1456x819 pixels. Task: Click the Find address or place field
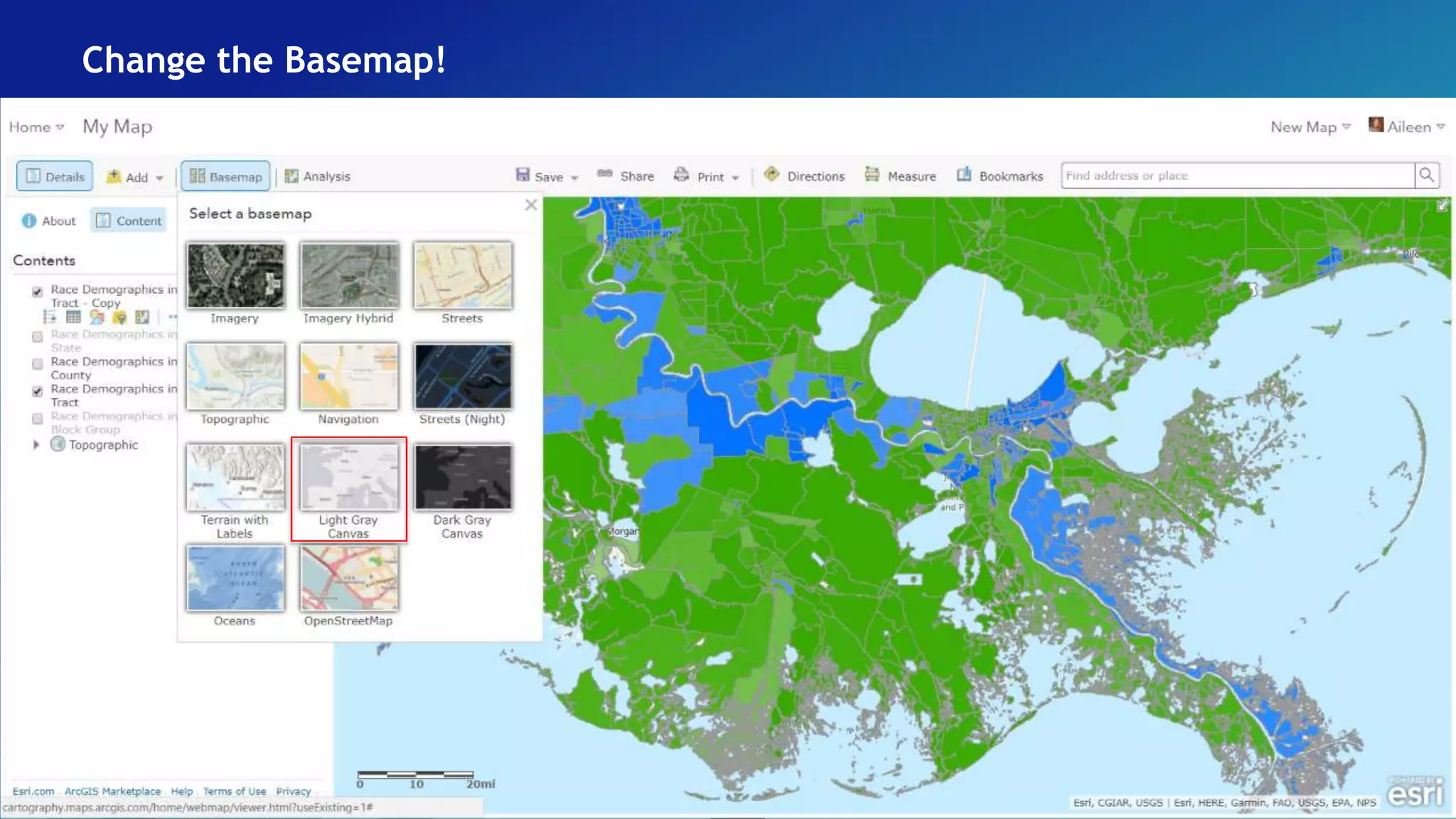(x=1236, y=176)
